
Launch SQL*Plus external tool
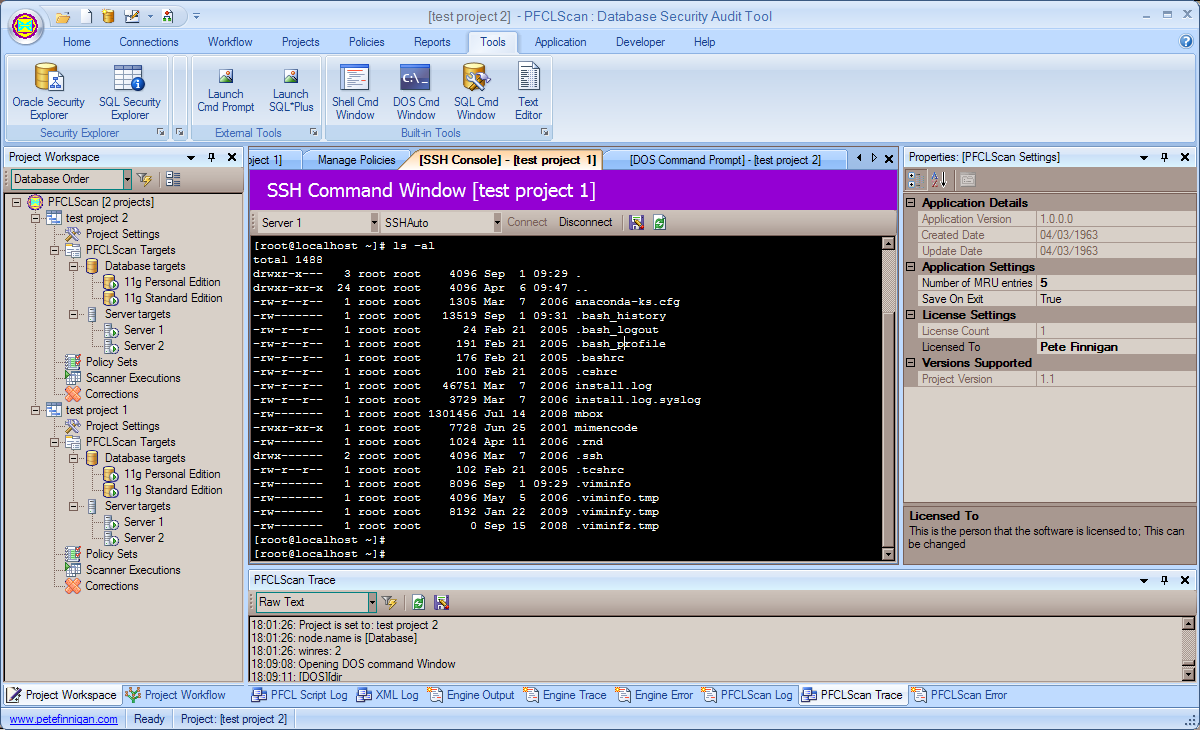[290, 90]
